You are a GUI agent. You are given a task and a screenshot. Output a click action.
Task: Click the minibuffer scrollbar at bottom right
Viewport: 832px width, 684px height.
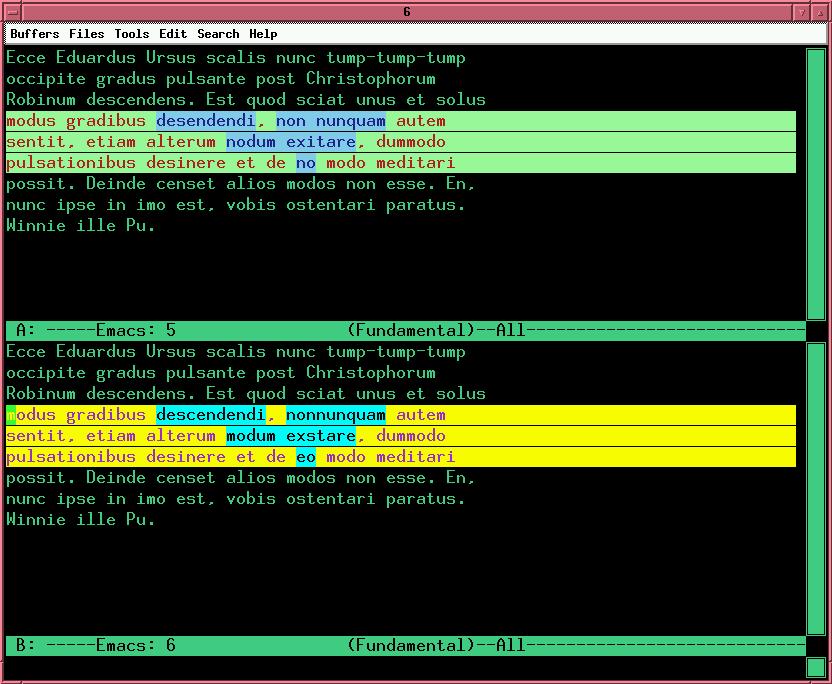tap(815, 666)
